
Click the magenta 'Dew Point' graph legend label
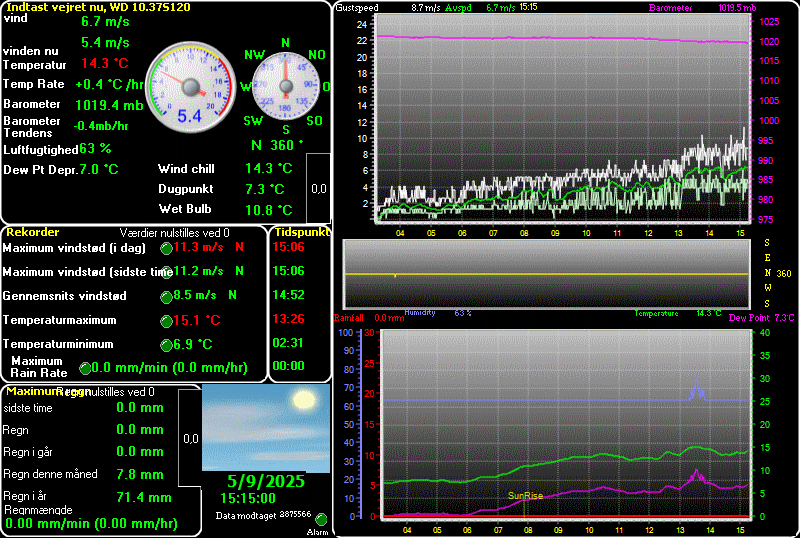(x=748, y=318)
